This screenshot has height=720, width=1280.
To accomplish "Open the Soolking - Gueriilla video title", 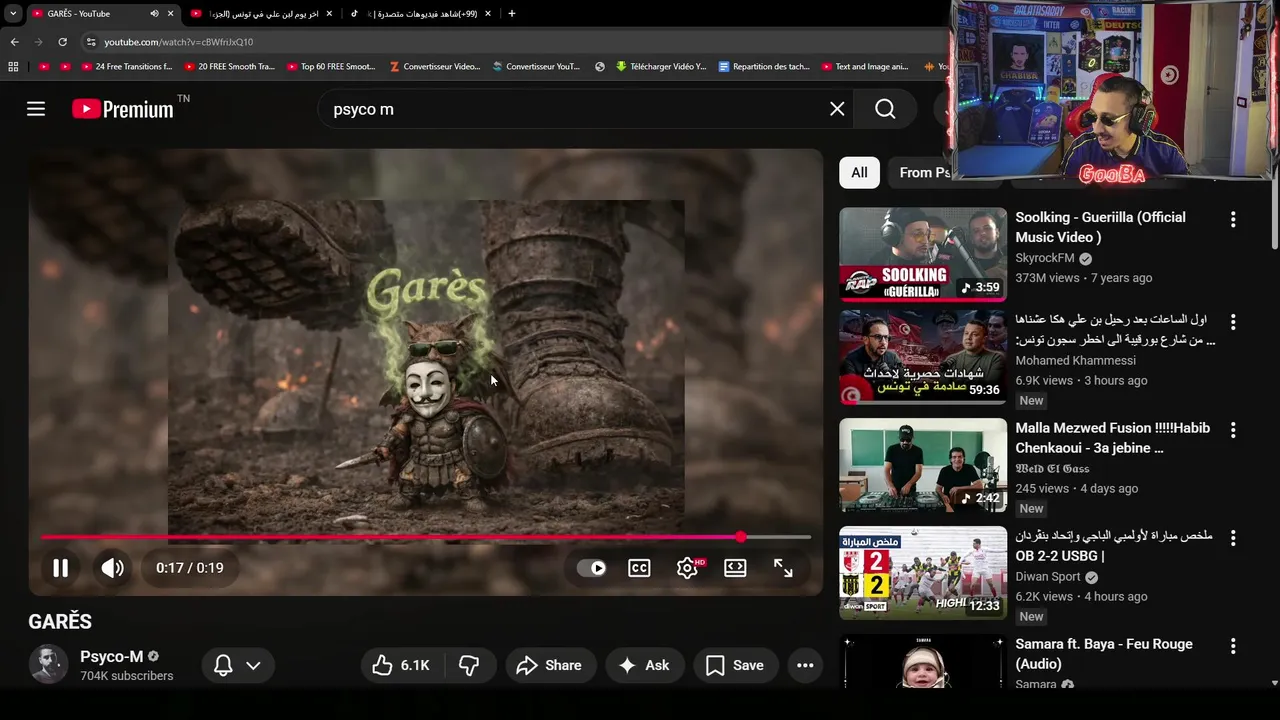I will click(1100, 227).
